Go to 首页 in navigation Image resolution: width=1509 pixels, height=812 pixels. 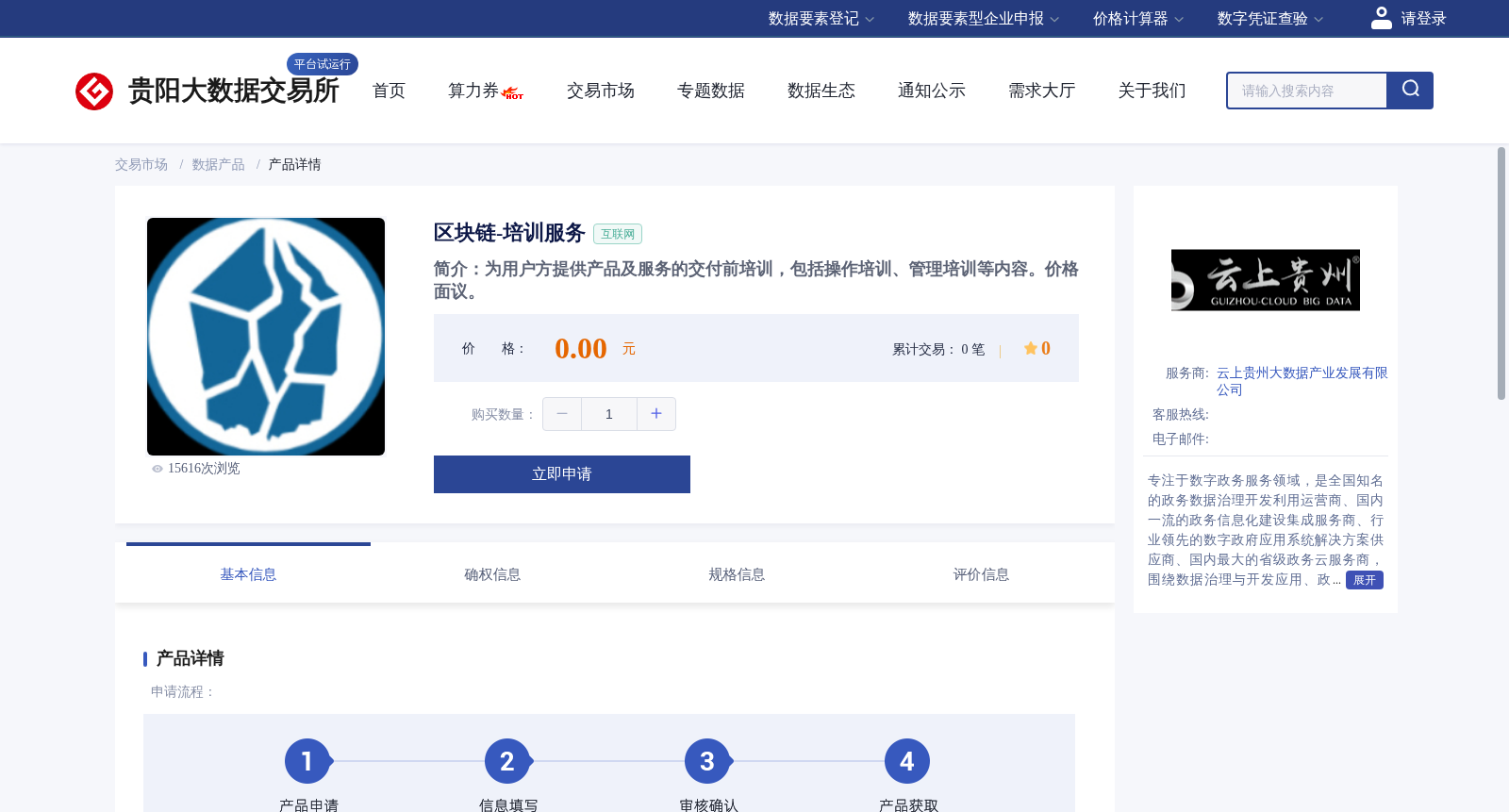tap(389, 91)
